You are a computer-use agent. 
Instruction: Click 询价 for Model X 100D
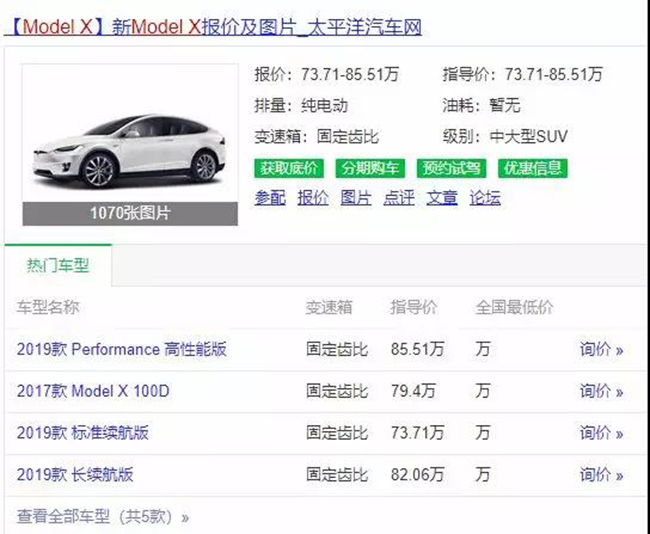tap(601, 391)
